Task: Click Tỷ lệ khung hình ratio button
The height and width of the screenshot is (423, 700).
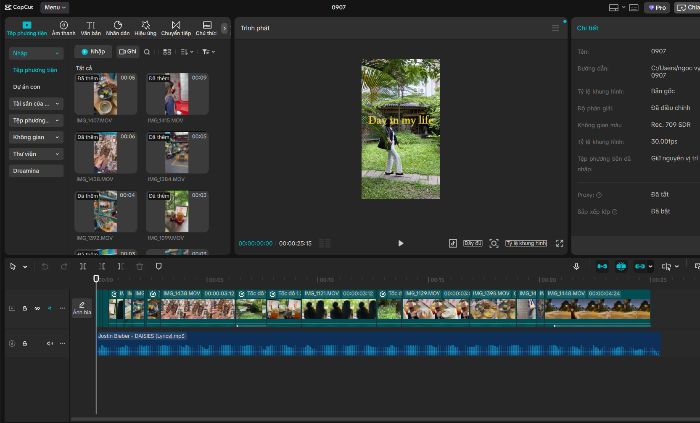Action: (x=526, y=243)
